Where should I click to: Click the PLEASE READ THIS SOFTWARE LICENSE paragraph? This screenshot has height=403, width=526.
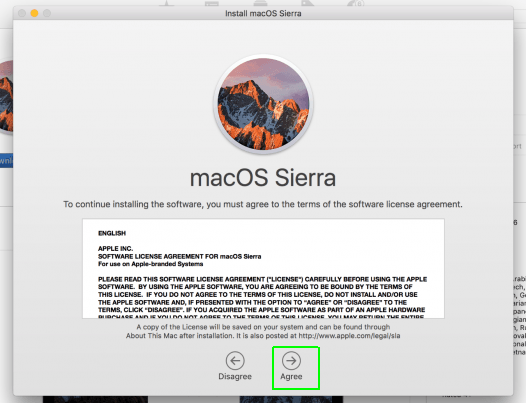coord(262,298)
